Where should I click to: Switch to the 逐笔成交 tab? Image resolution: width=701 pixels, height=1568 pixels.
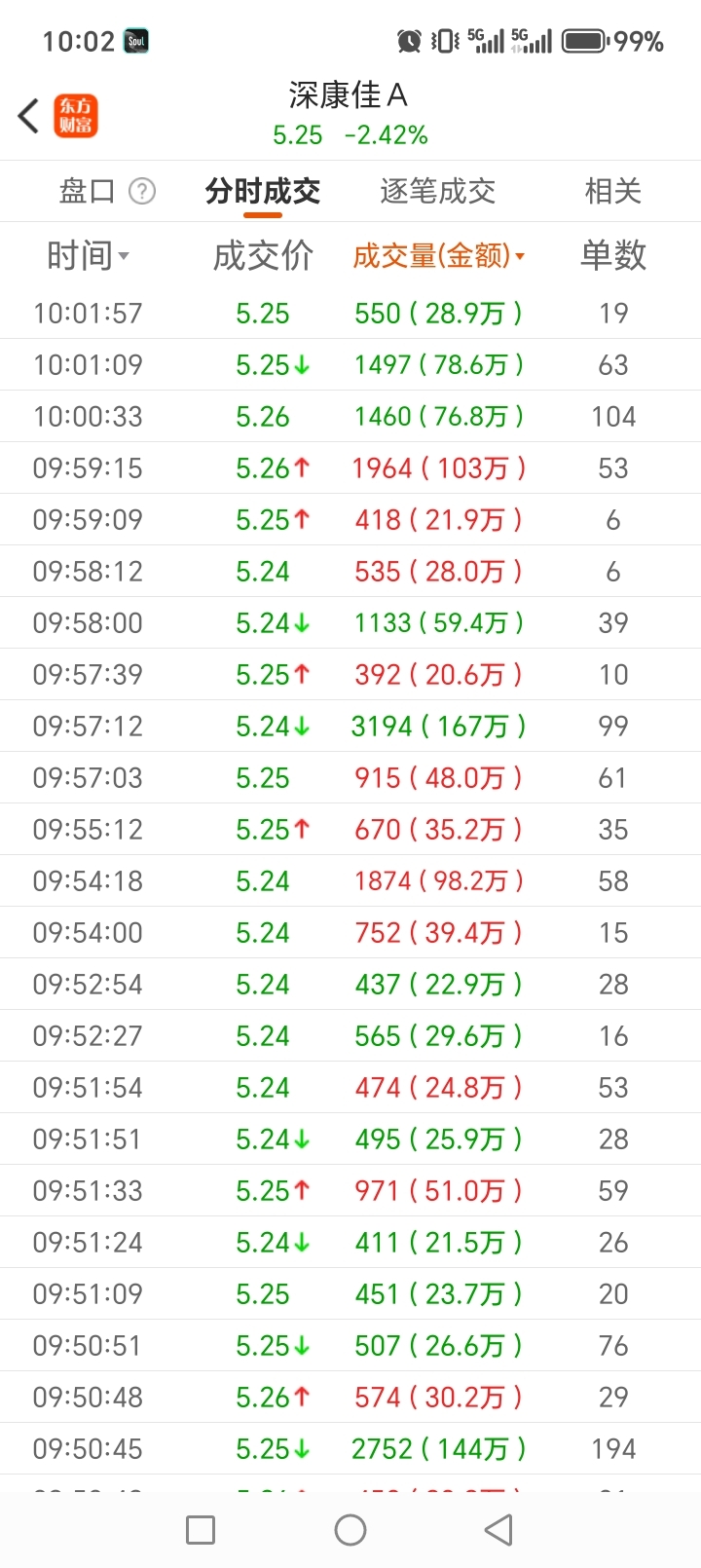(438, 191)
